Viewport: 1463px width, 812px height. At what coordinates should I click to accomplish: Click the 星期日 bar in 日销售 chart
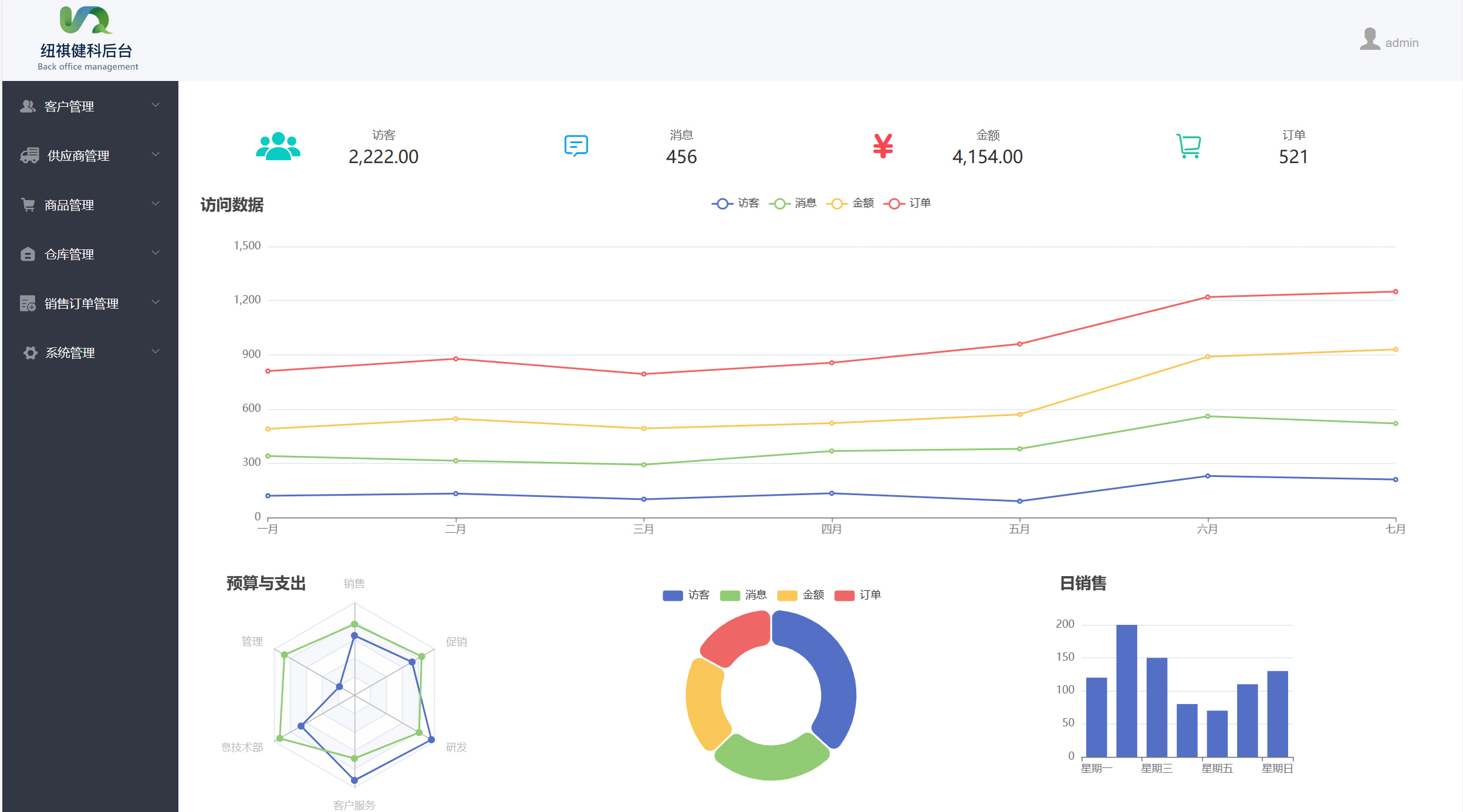click(1277, 714)
